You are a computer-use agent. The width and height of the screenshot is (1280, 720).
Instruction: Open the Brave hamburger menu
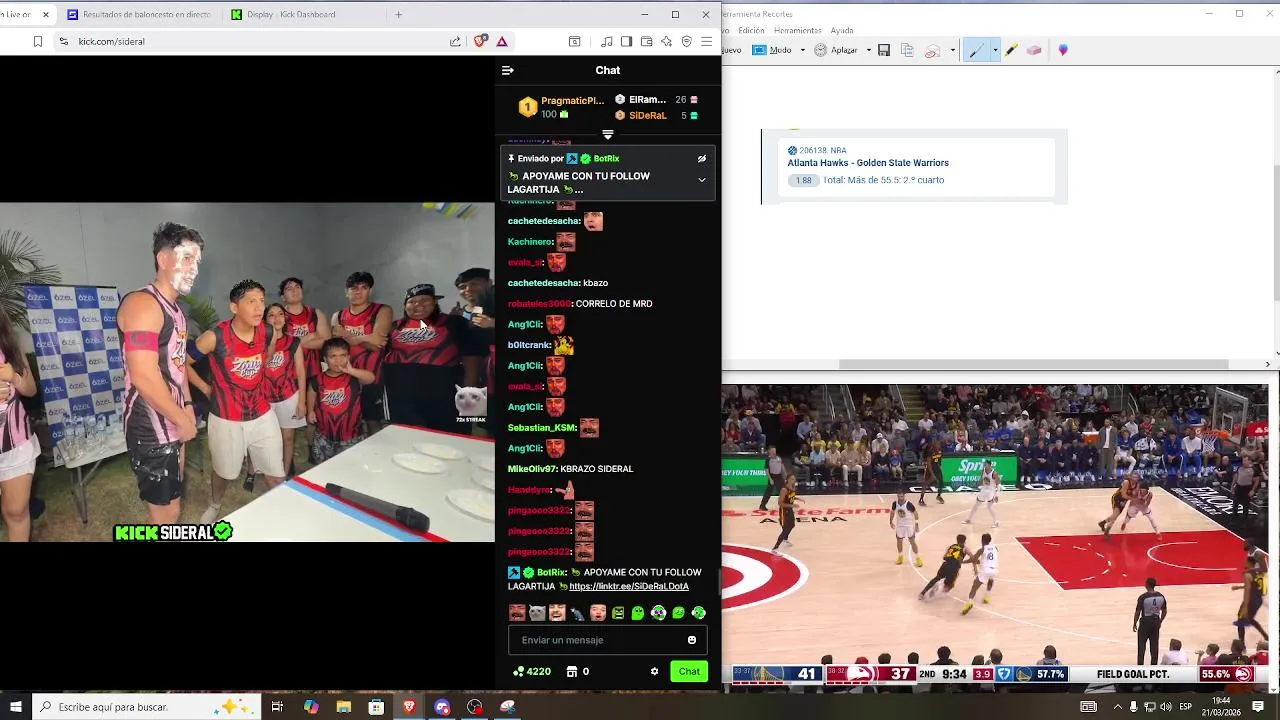[706, 41]
